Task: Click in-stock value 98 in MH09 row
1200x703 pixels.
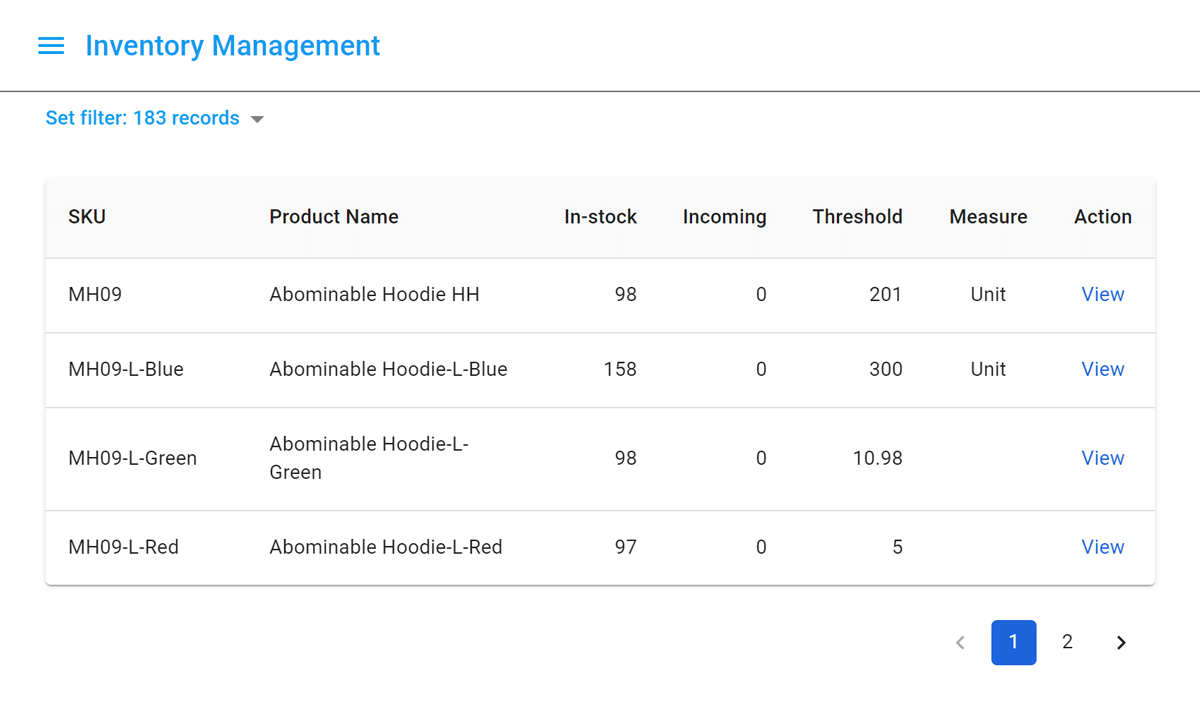Action: click(x=626, y=294)
